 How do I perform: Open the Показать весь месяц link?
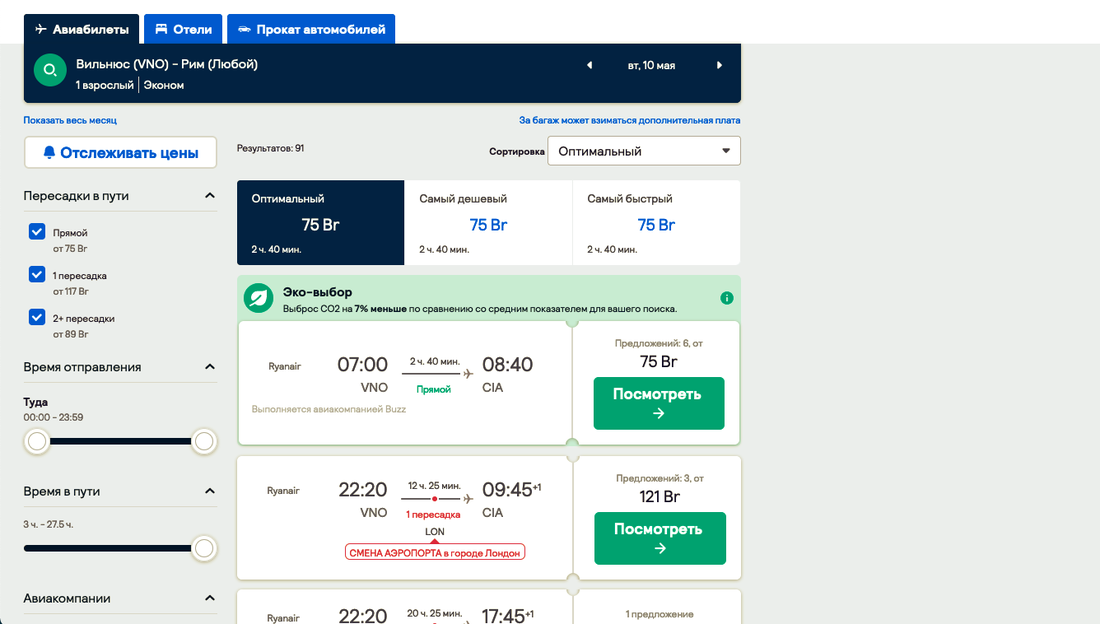click(70, 120)
